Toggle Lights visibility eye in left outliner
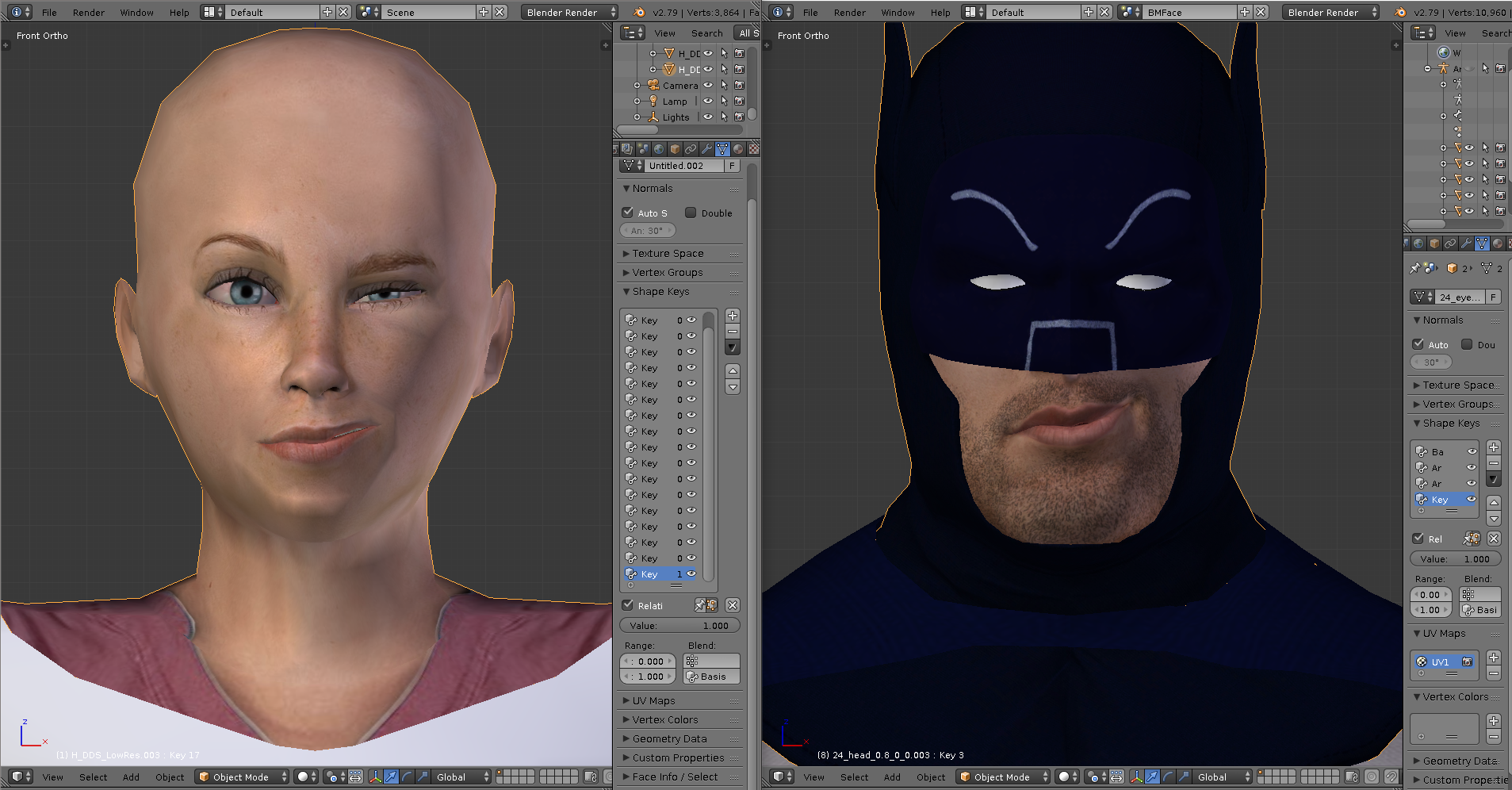This screenshot has height=790, width=1512. click(x=708, y=117)
